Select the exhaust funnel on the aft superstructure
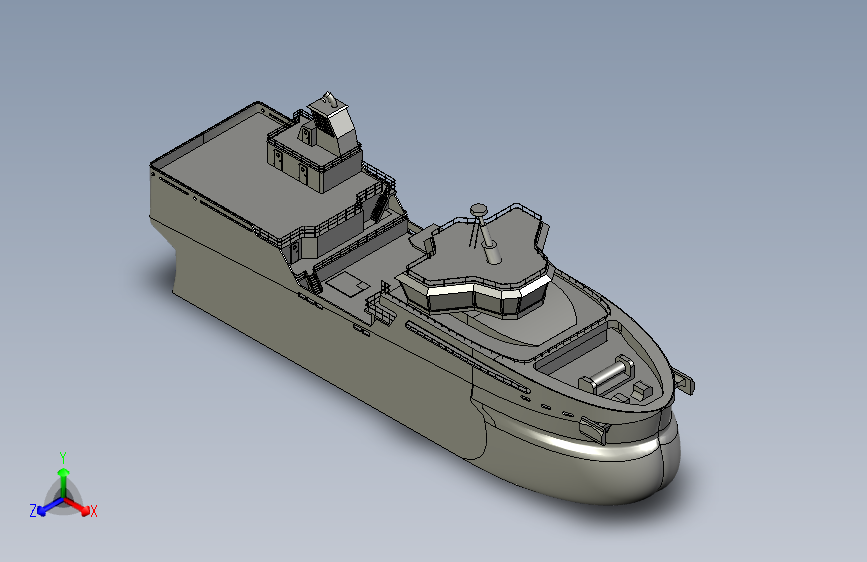This screenshot has width=867, height=562. tap(333, 123)
